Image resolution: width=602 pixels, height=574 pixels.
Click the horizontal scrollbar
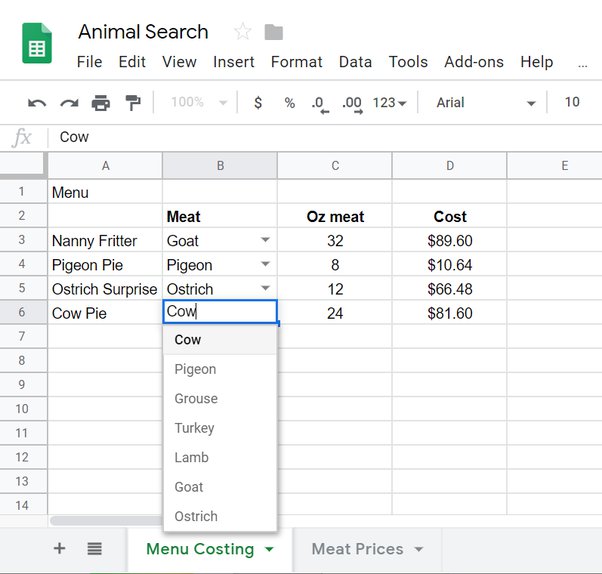tap(106, 521)
